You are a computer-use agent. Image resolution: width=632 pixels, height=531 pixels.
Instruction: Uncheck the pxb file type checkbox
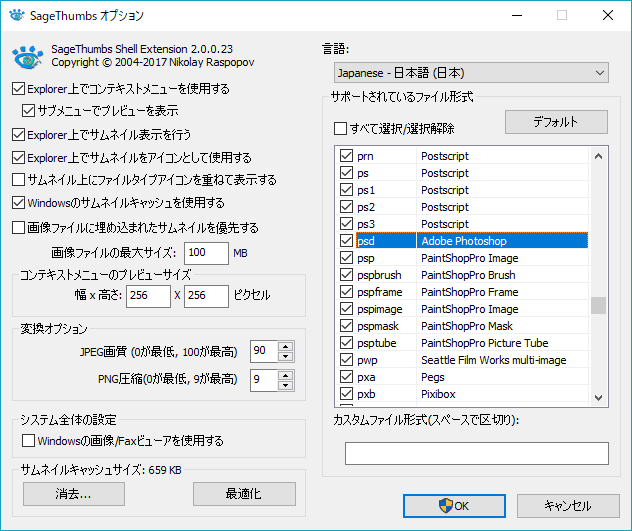click(x=346, y=394)
